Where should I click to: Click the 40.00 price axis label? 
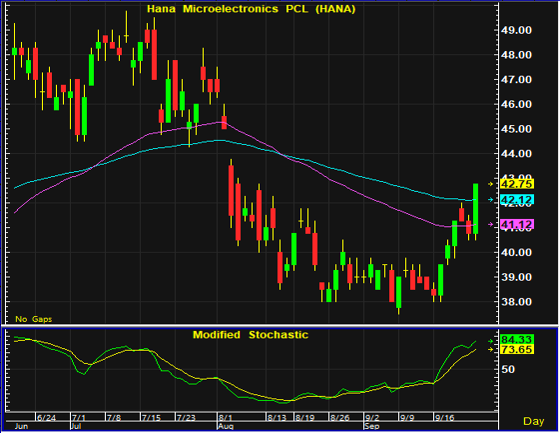(516, 253)
